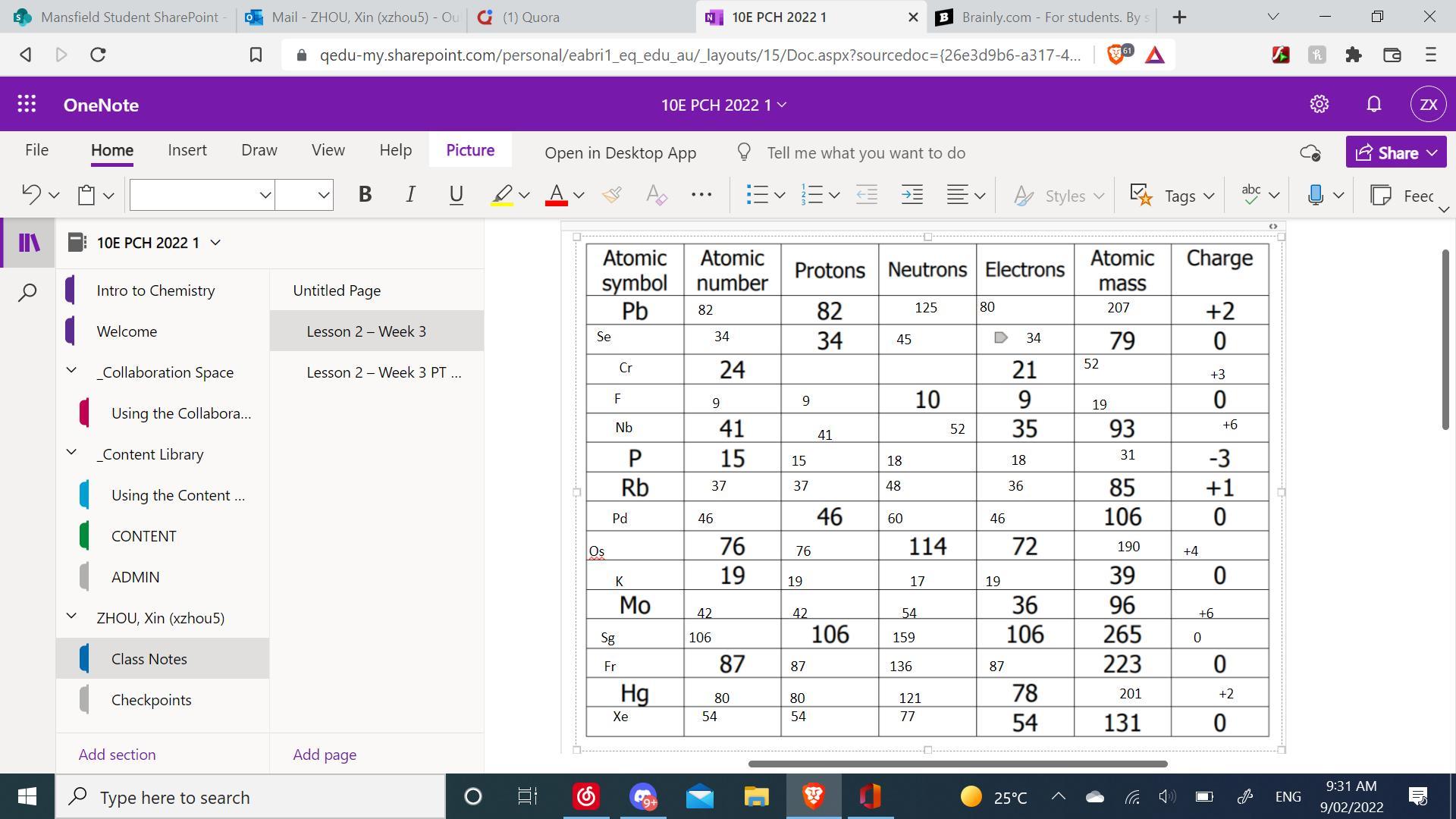
Task: Click the Add section link
Action: (x=117, y=755)
